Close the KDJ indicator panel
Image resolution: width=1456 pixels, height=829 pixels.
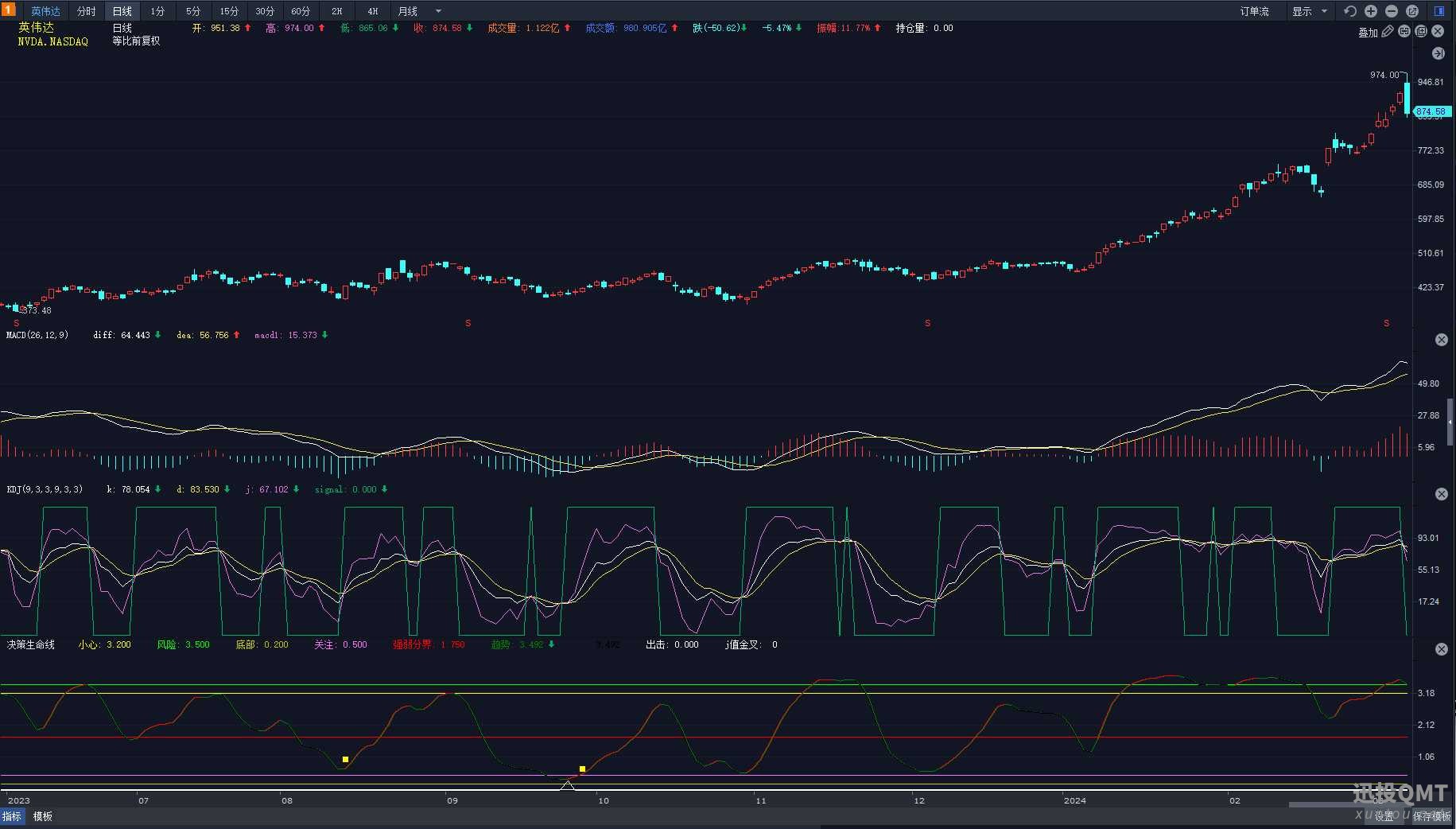(1441, 494)
